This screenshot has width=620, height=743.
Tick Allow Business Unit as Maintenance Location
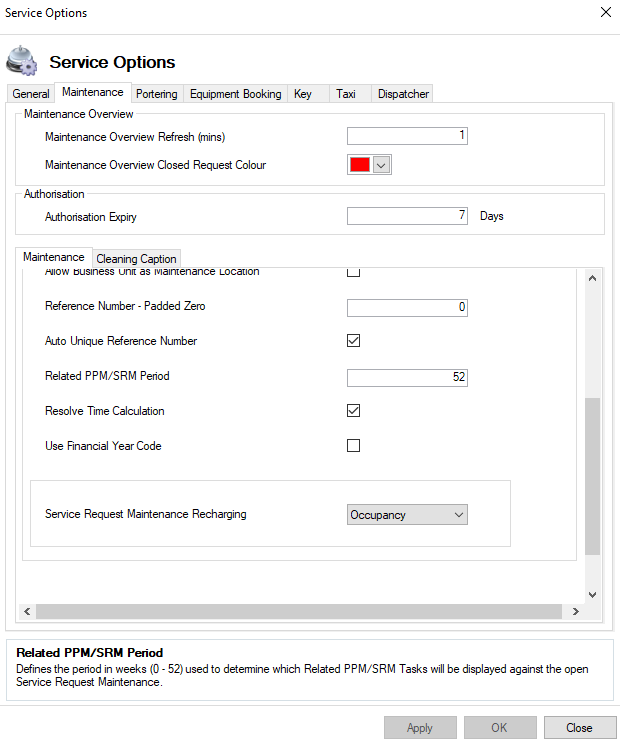point(353,272)
